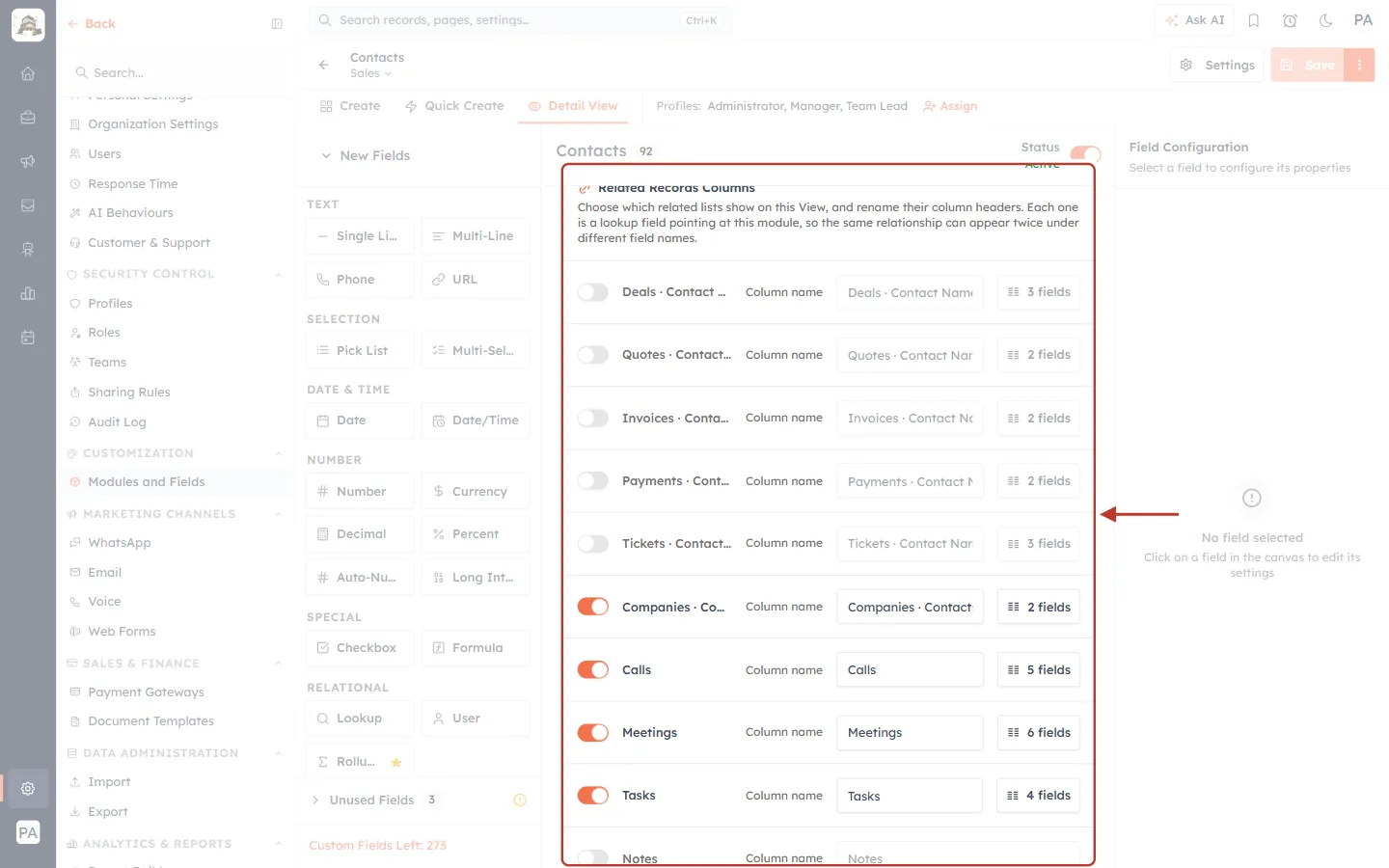Add a Phone field from palette

(x=360, y=280)
